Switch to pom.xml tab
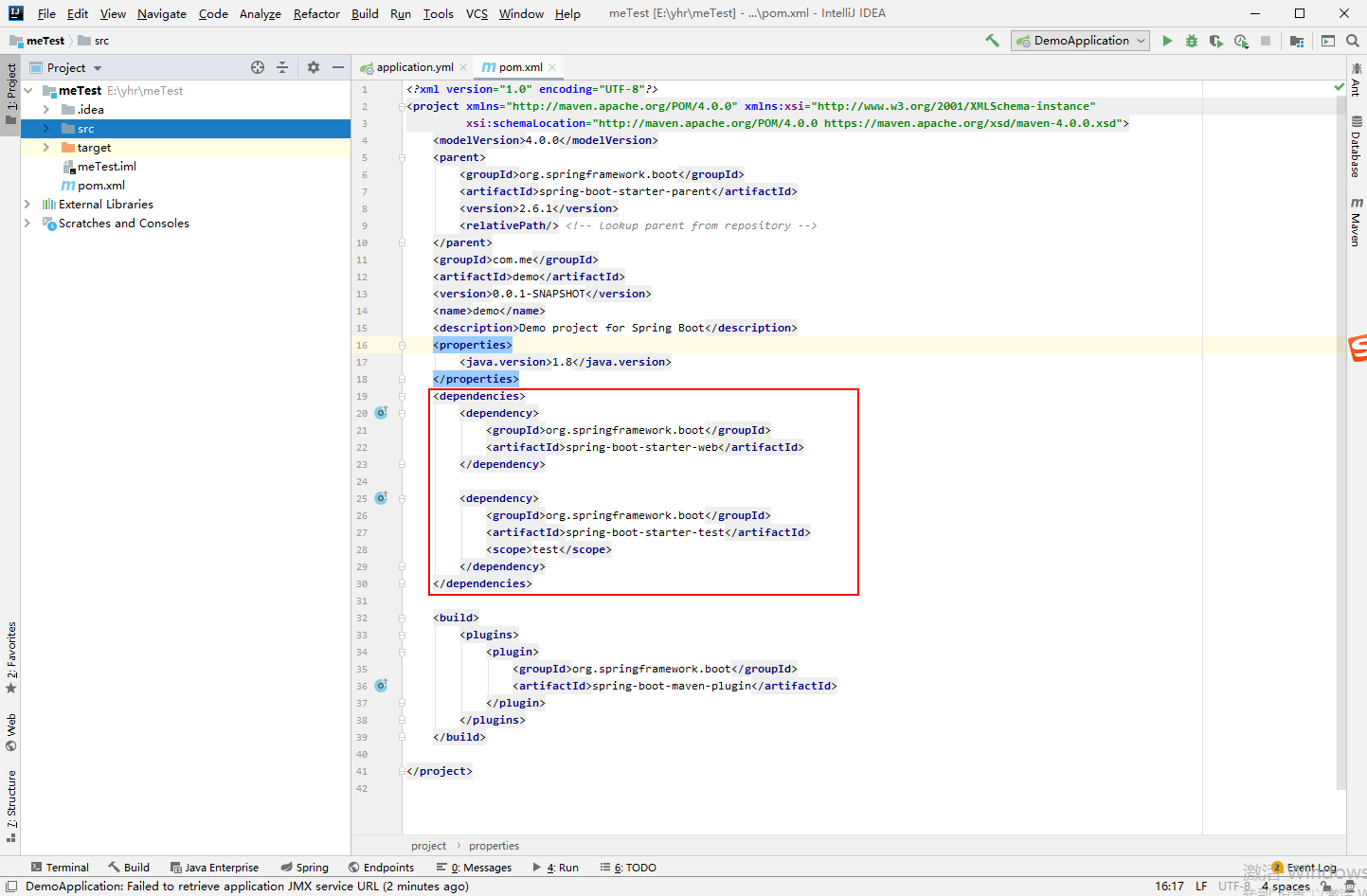Viewport: 1367px width, 896px height. tap(519, 67)
